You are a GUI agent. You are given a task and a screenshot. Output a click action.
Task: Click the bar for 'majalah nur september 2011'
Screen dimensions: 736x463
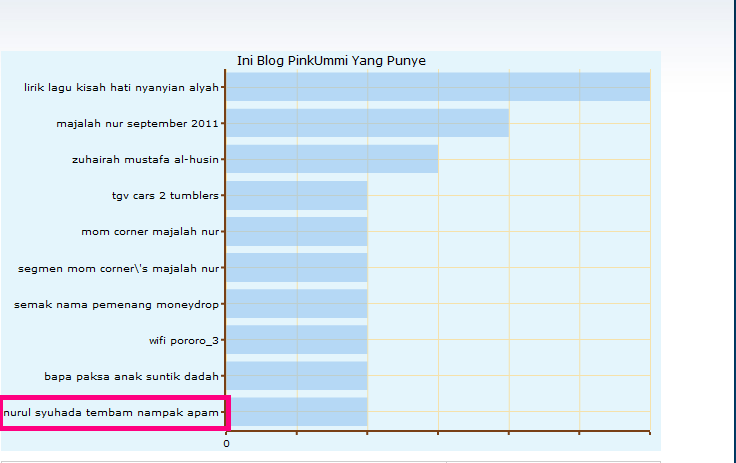point(367,123)
